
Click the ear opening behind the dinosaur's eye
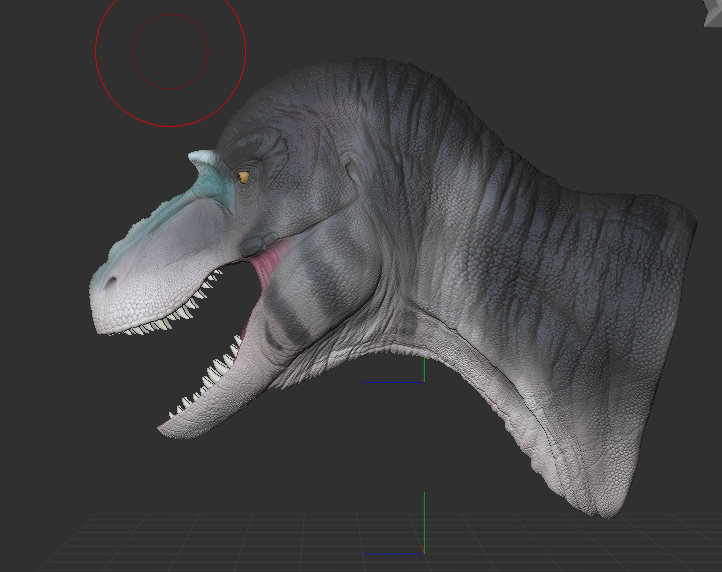click(354, 171)
